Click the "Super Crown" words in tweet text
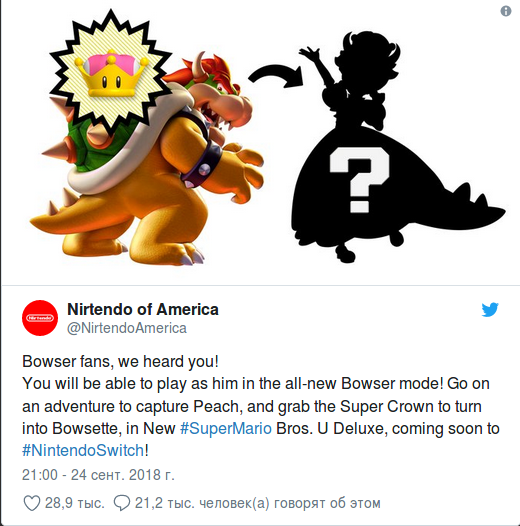The image size is (520, 526). point(387,407)
